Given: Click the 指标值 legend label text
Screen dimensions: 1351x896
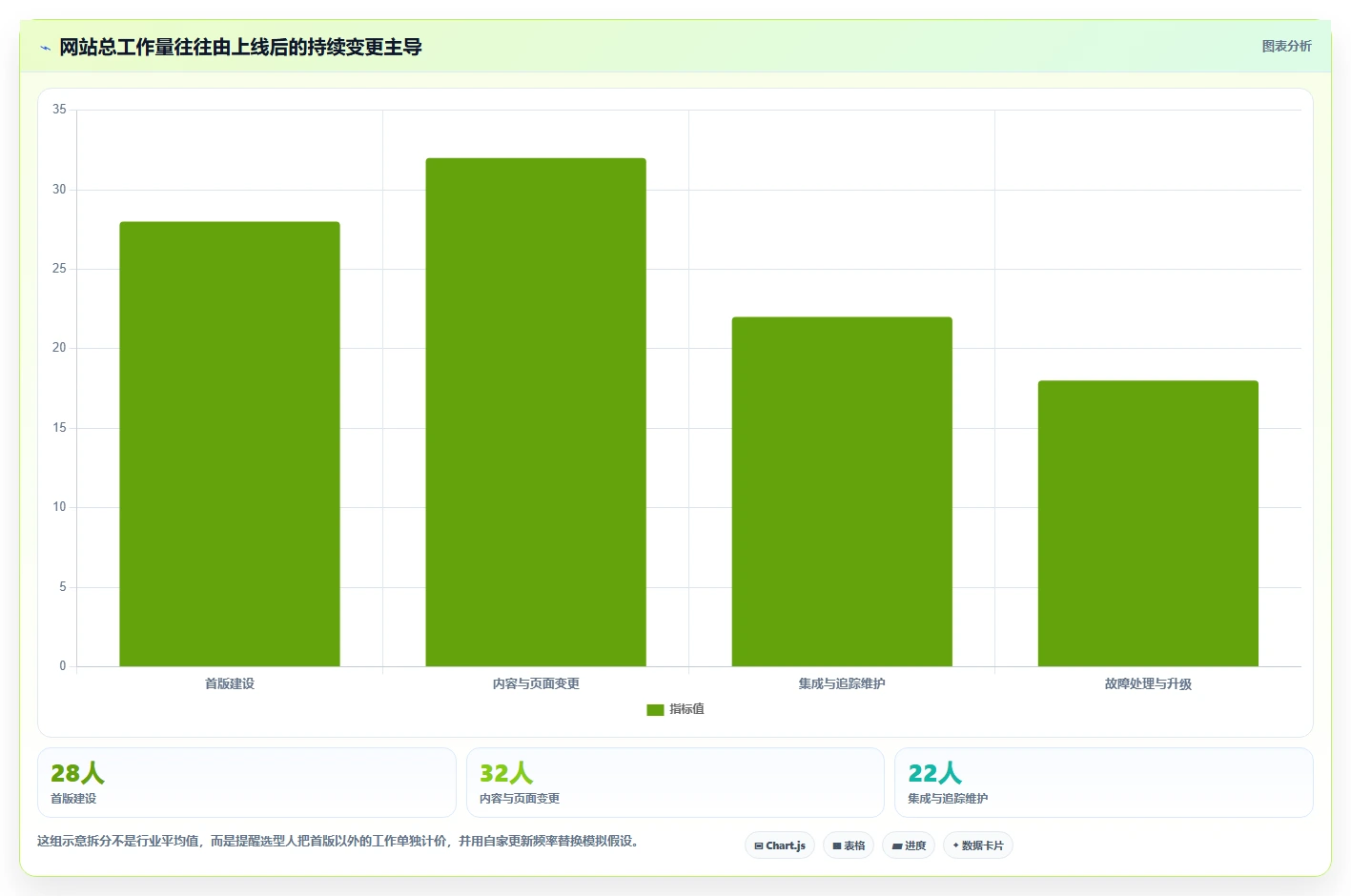Looking at the screenshot, I should pyautogui.click(x=686, y=709).
